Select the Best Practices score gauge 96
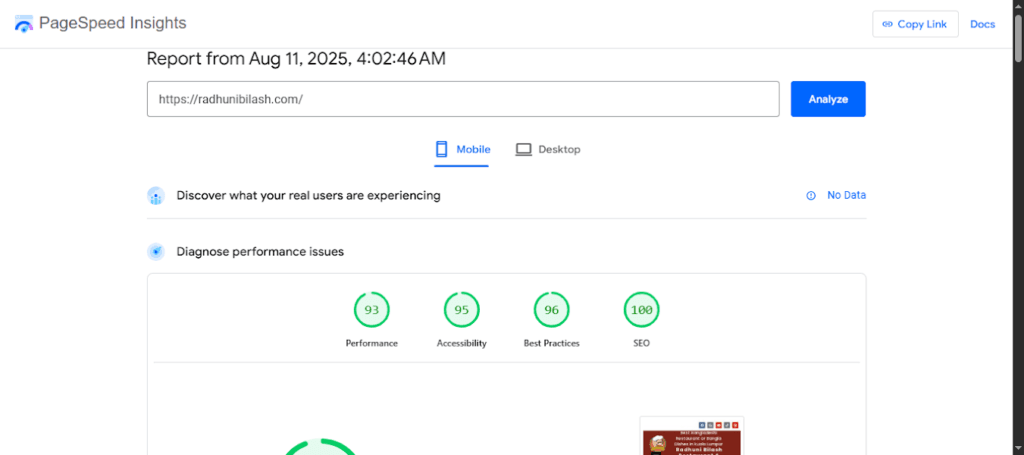 tap(552, 310)
